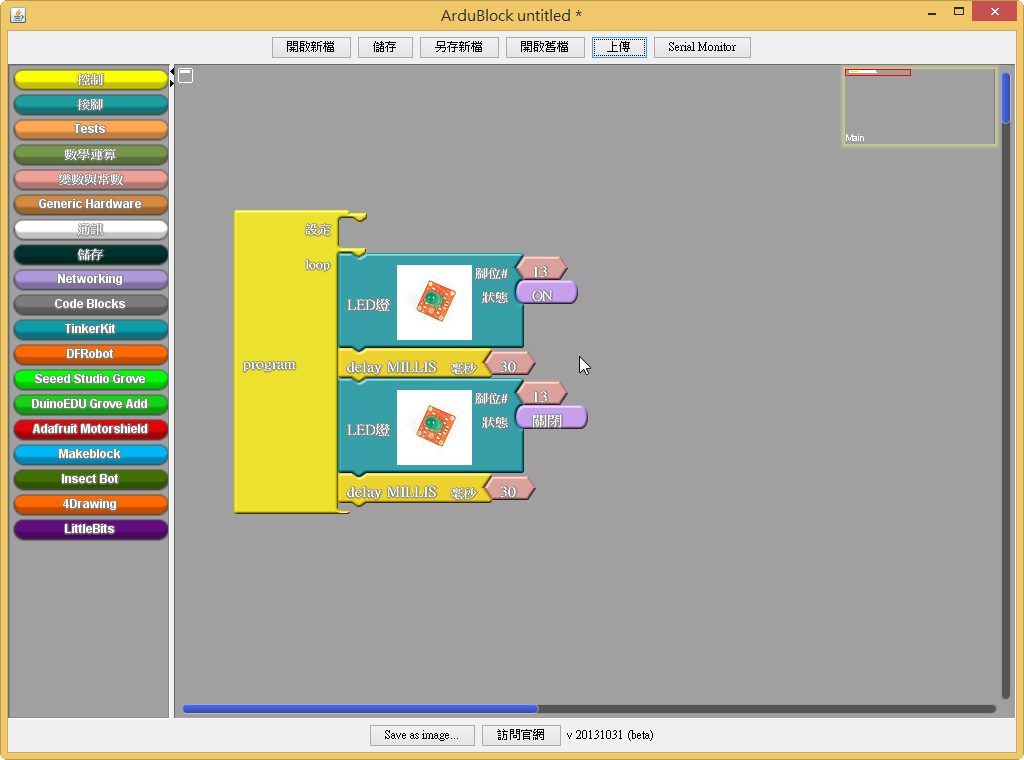Click the page collapse icon at canvas corner
The height and width of the screenshot is (760, 1024).
click(x=186, y=75)
